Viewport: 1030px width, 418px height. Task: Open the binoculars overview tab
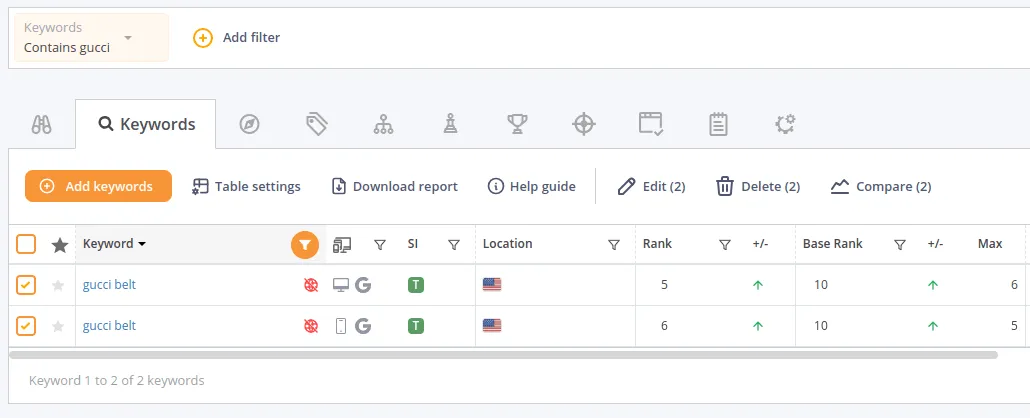[x=41, y=125]
